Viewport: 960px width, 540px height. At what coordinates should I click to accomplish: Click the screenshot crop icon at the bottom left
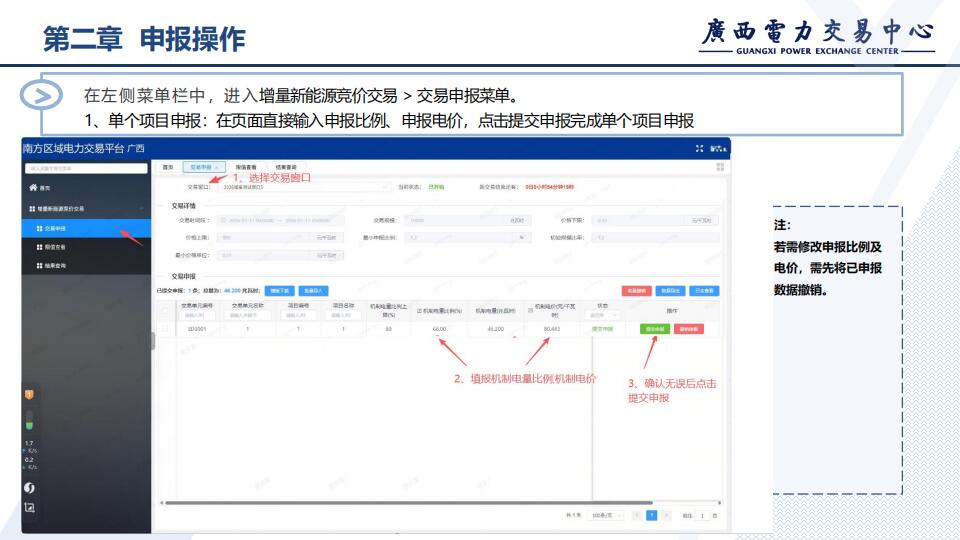click(x=29, y=507)
